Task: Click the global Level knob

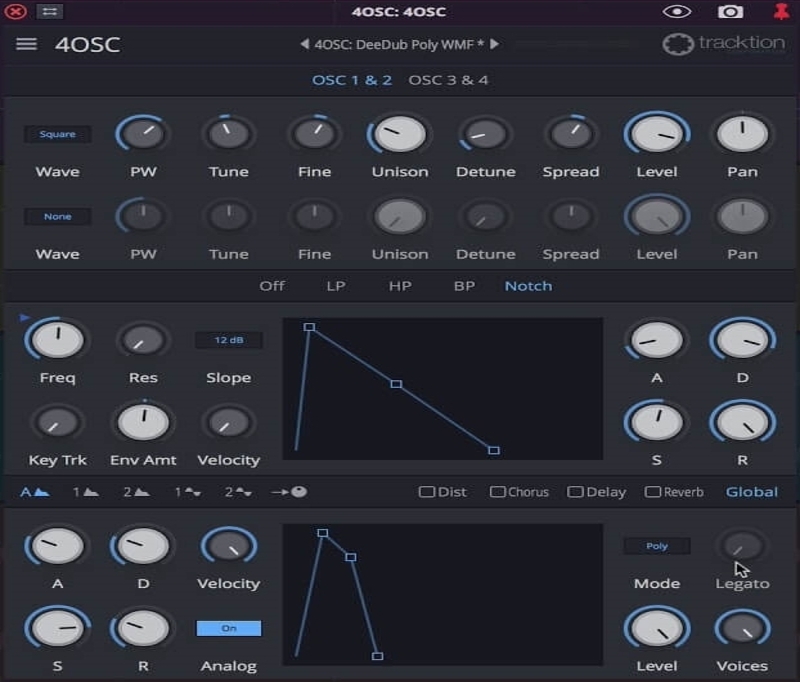Action: pyautogui.click(x=657, y=628)
